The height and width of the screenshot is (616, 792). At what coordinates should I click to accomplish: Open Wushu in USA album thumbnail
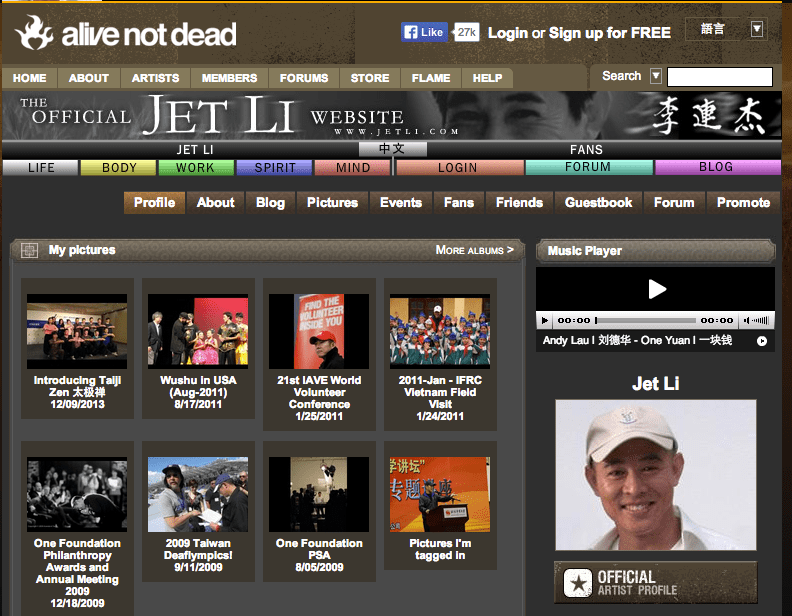click(198, 331)
